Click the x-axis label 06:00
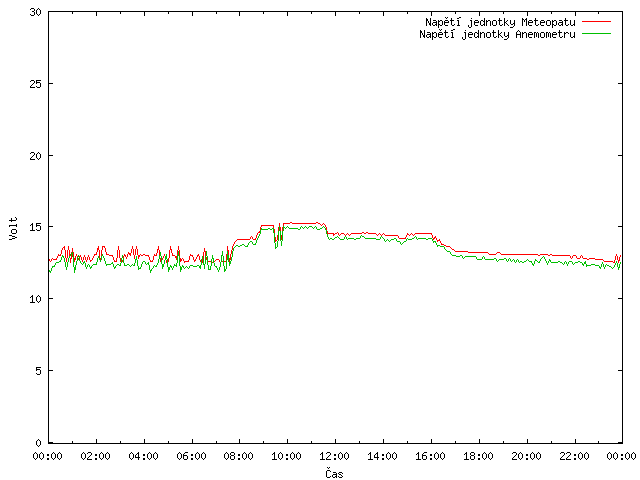This screenshot has width=640, height=480. pyautogui.click(x=191, y=456)
